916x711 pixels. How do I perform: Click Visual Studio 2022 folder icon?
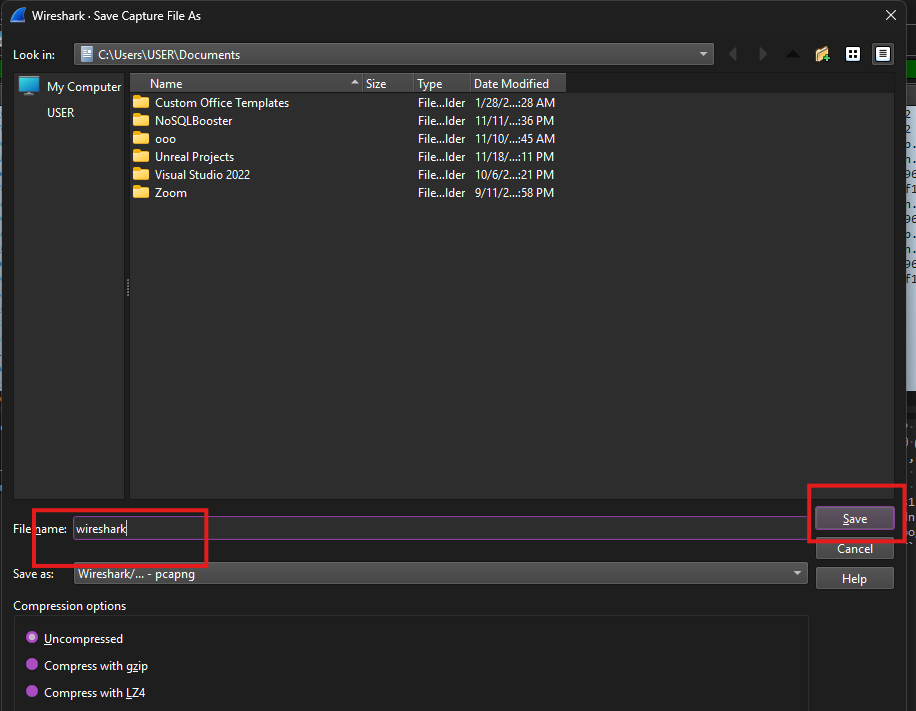tap(141, 174)
